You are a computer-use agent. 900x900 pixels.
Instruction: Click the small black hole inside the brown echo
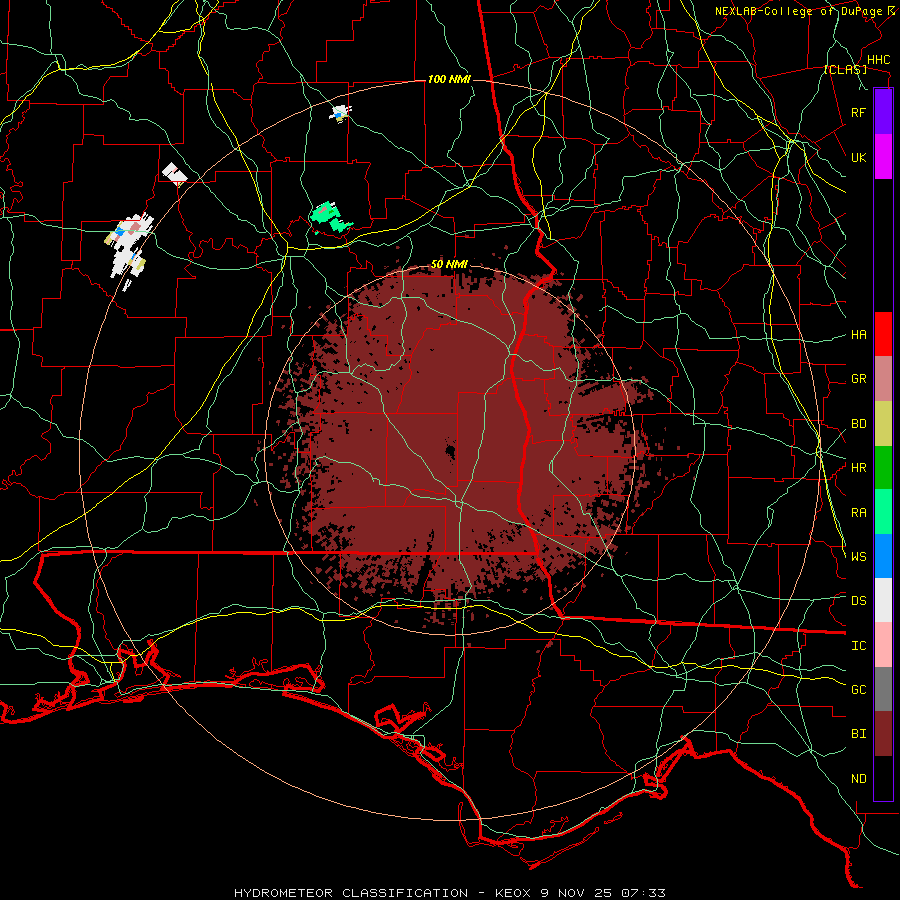click(x=450, y=451)
